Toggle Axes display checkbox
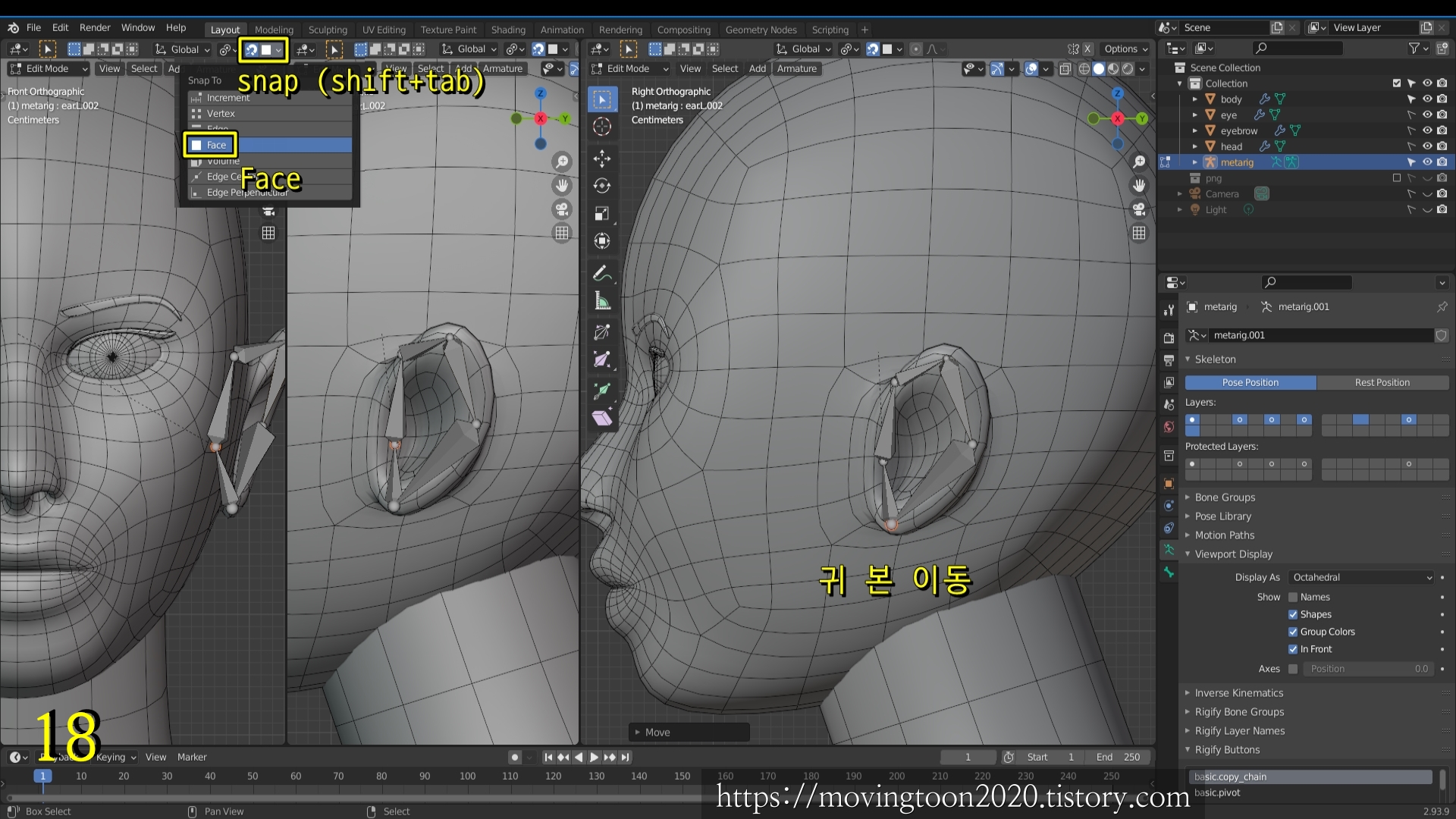 [1293, 669]
